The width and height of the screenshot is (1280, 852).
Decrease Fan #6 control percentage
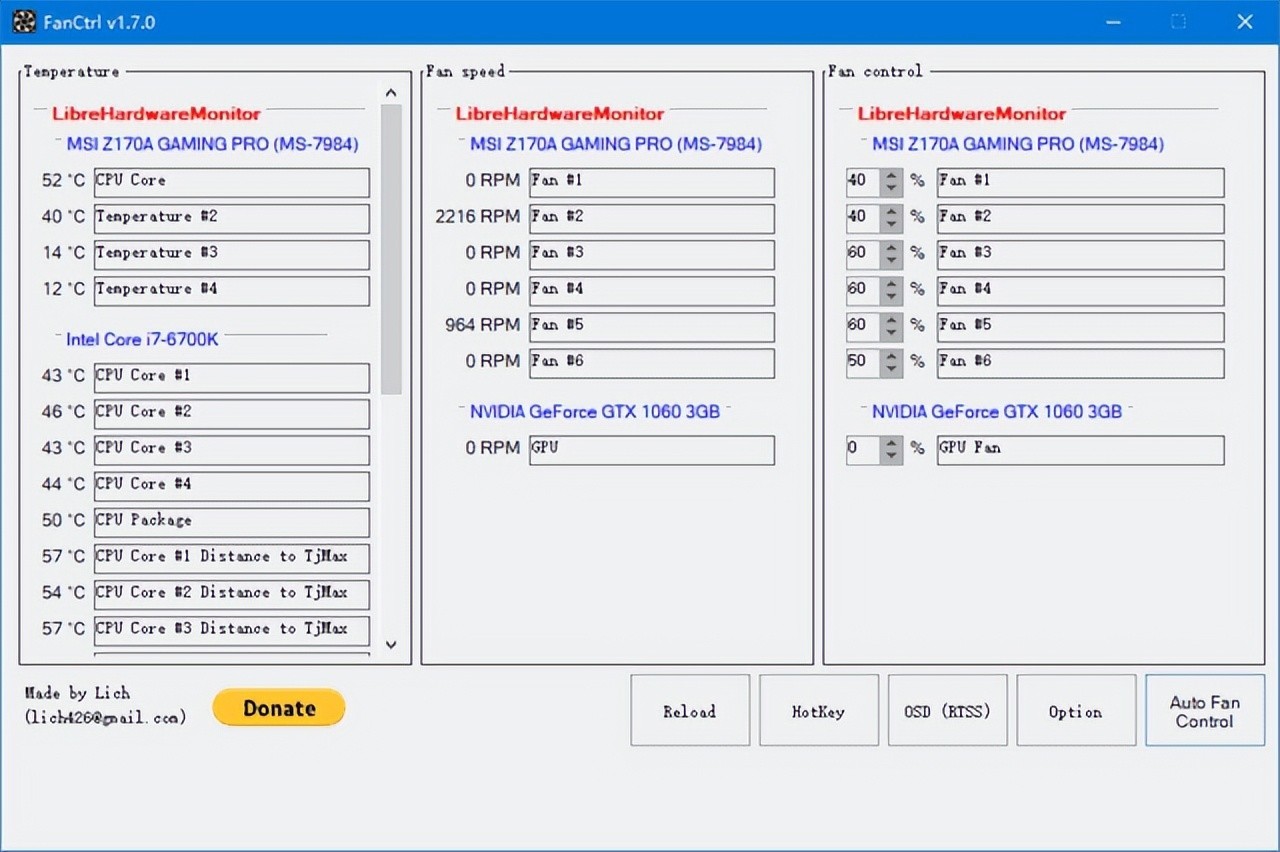pos(892,369)
